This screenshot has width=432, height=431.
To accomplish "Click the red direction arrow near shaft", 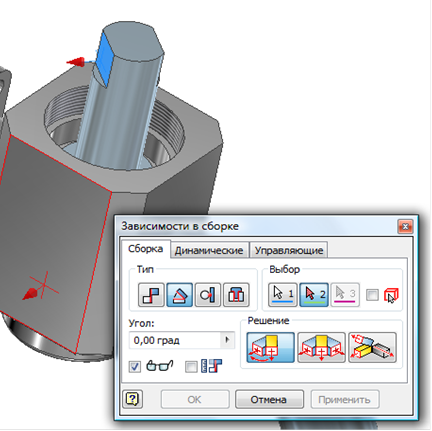I will point(76,62).
